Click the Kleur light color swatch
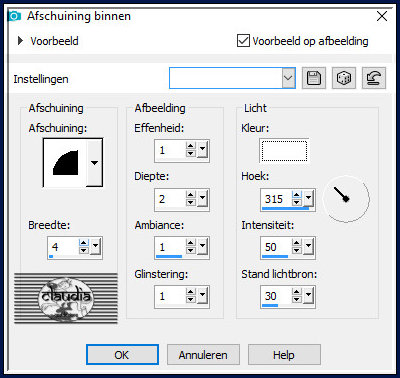 pyautogui.click(x=284, y=151)
